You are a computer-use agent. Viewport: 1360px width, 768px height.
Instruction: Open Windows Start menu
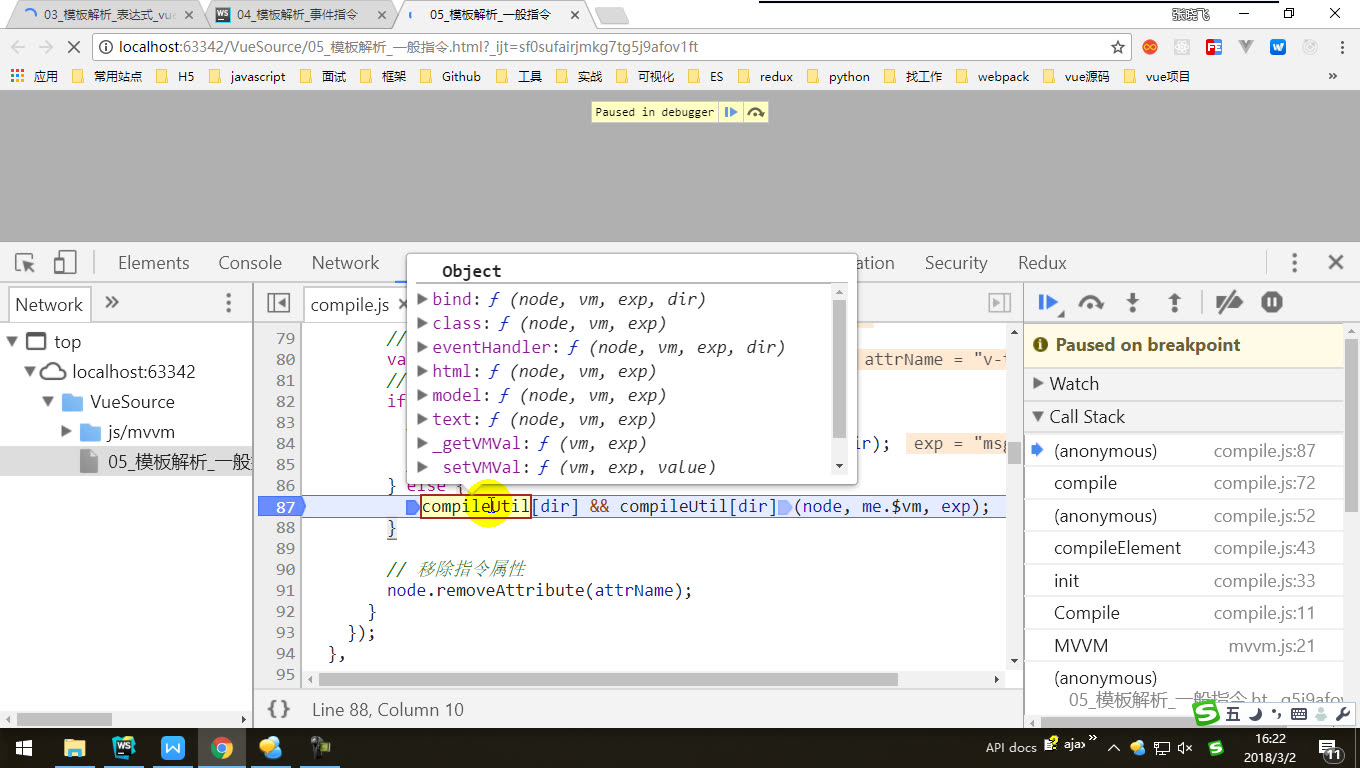pos(24,748)
